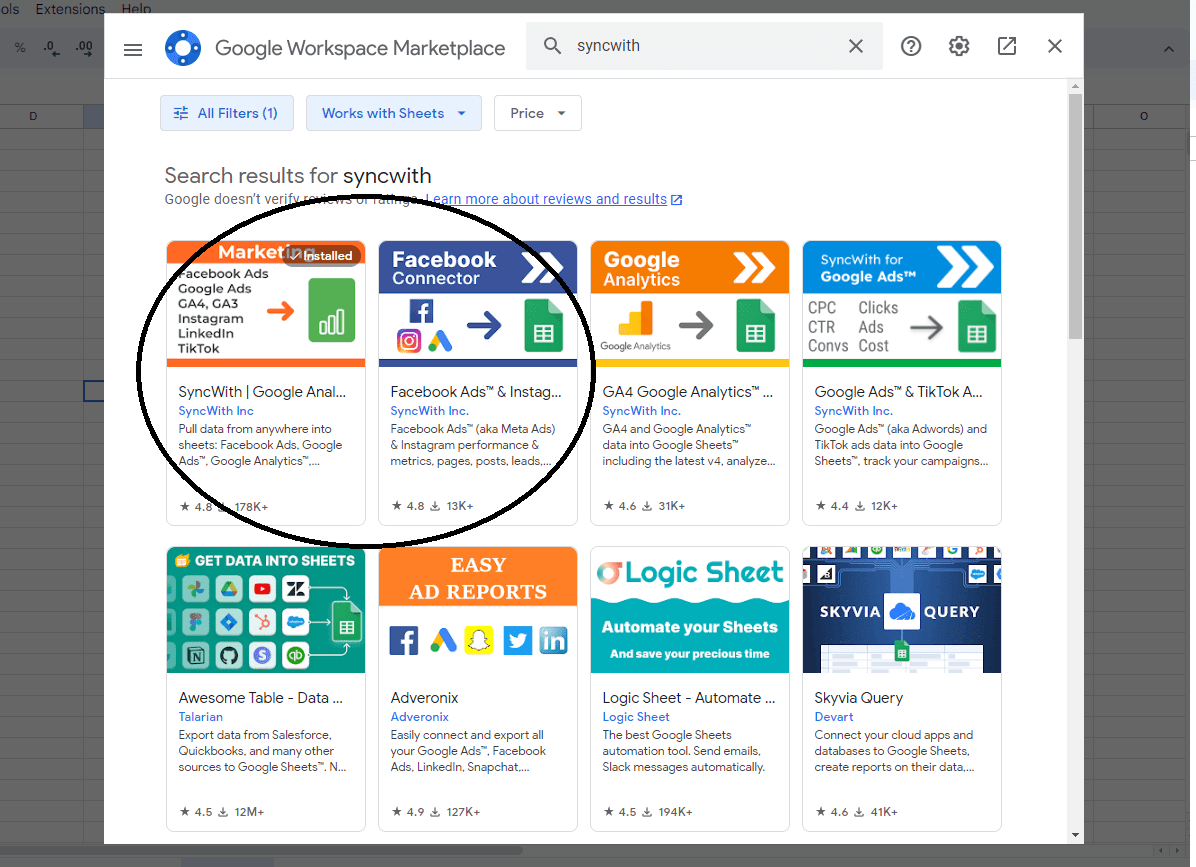Click the Talarian developer link
This screenshot has height=867, width=1196.
point(200,717)
